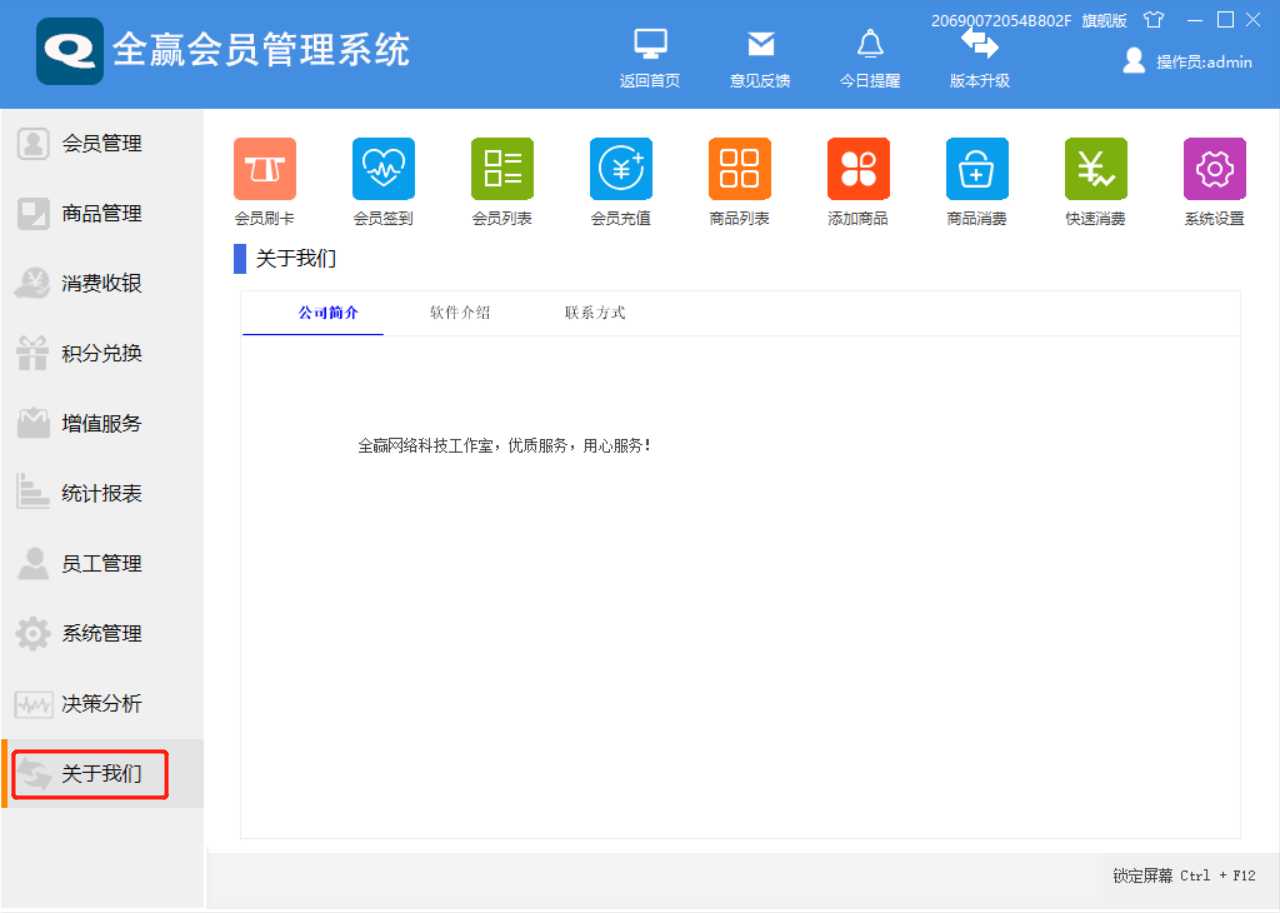The height and width of the screenshot is (913, 1280).
Task: Switch to the 软件介绍 tab
Action: pyautogui.click(x=458, y=312)
